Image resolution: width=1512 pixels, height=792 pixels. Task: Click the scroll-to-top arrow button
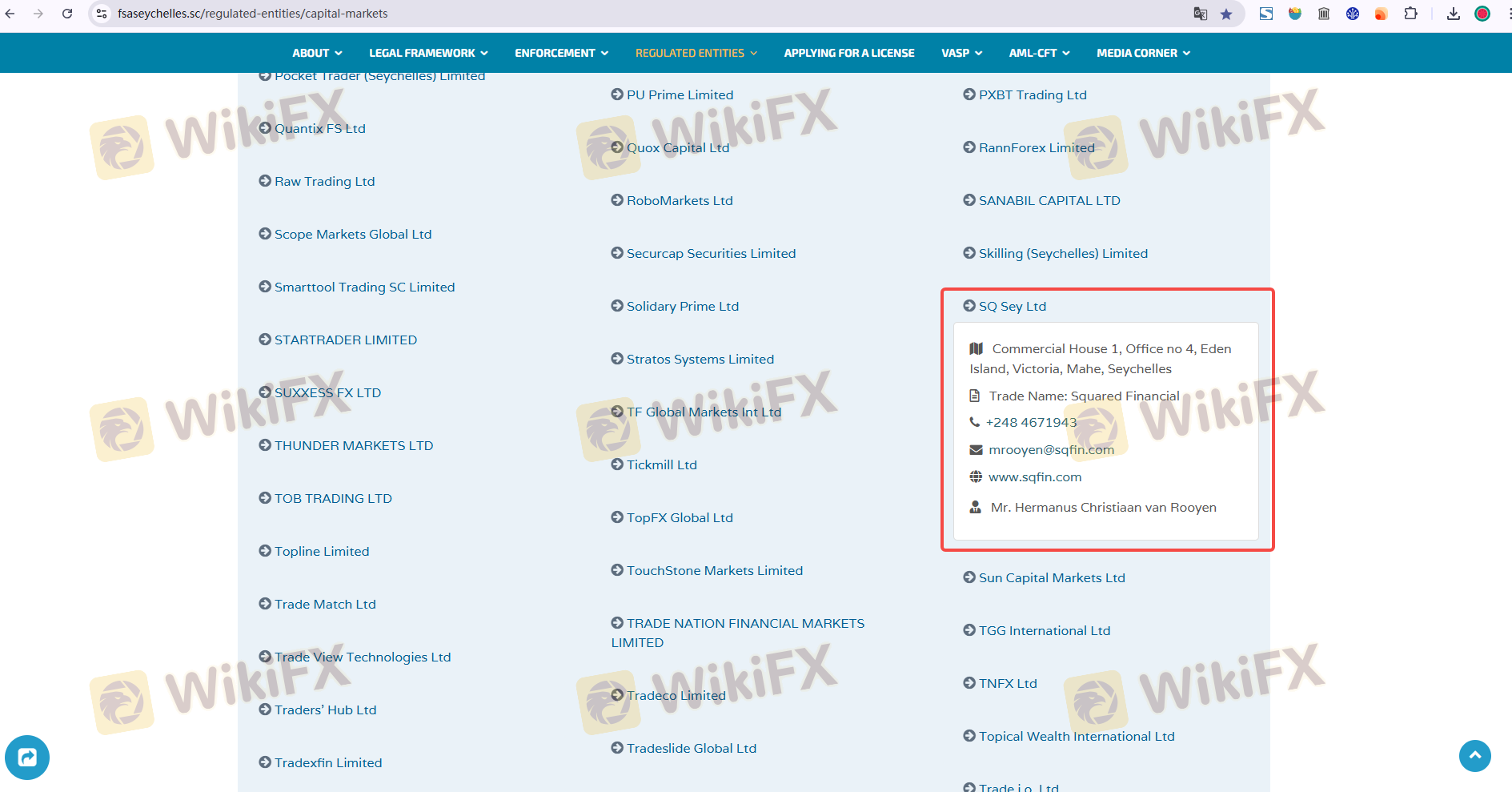click(1474, 756)
